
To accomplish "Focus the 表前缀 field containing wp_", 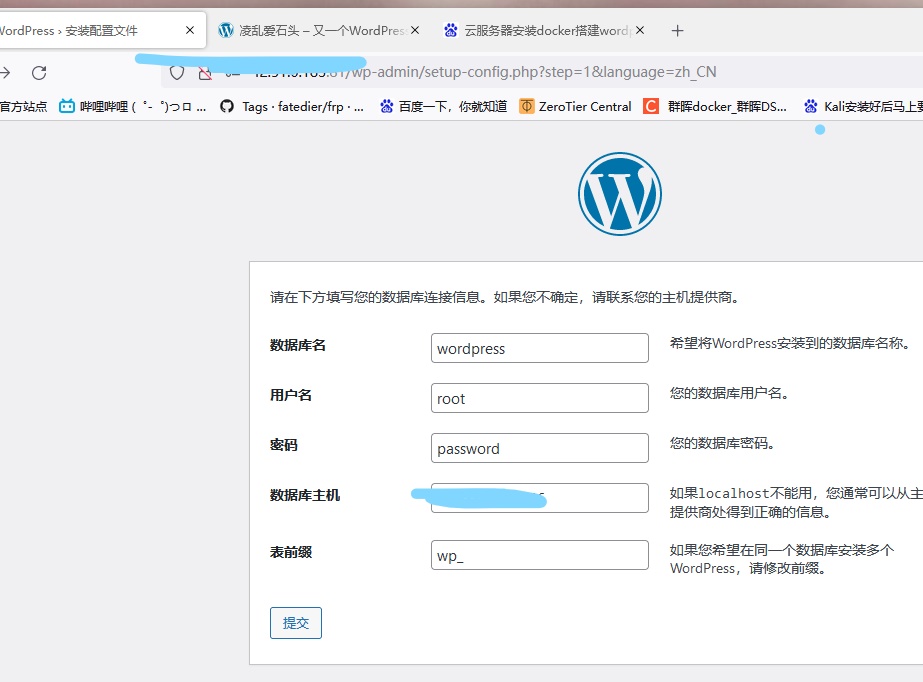I will (540, 555).
